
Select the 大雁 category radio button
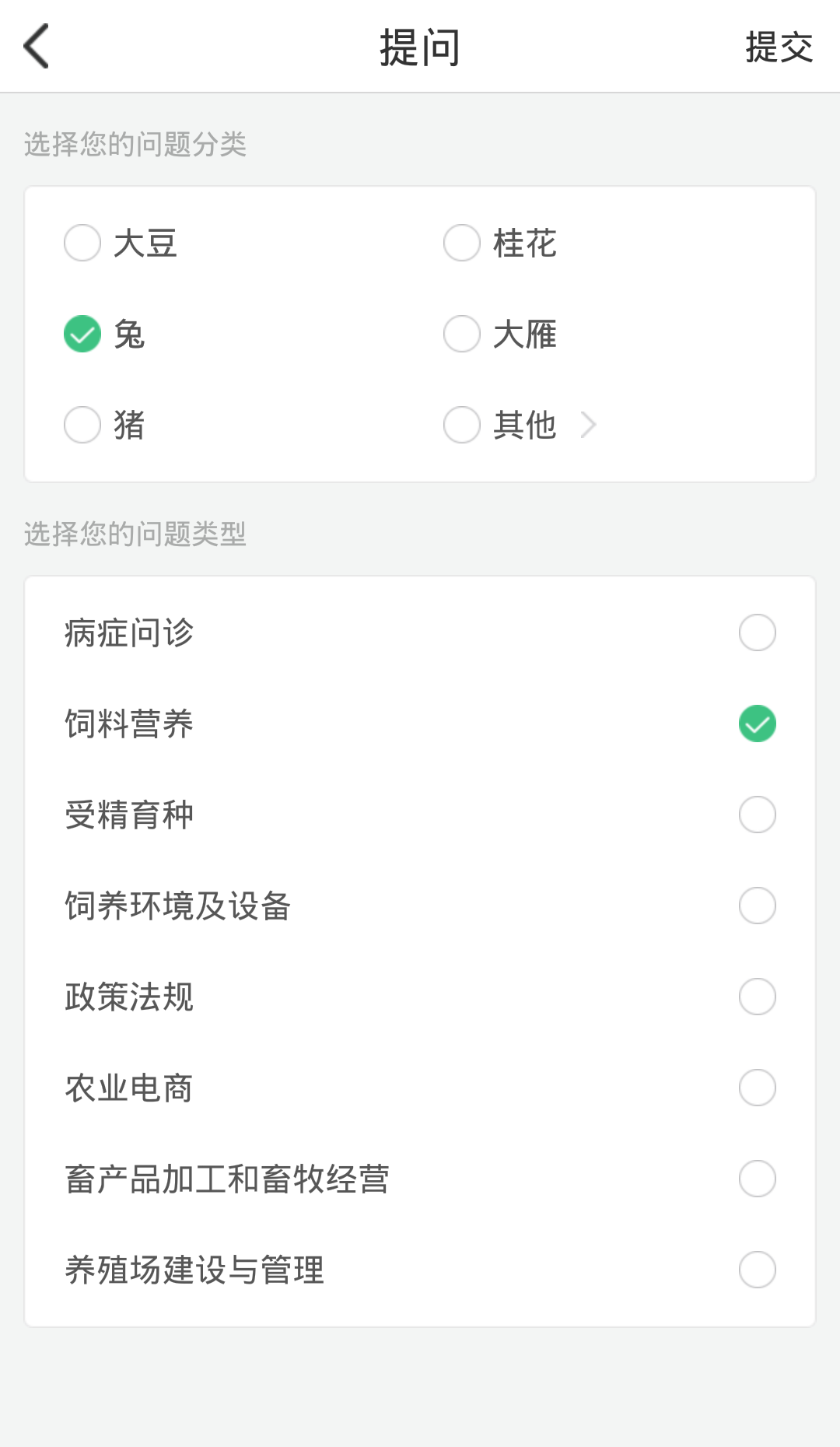(462, 335)
